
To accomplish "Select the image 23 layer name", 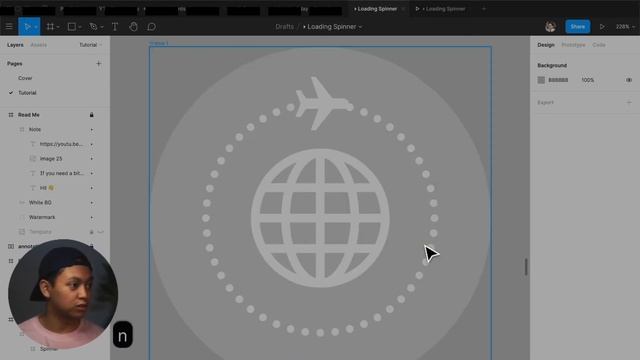I will coord(51,159).
